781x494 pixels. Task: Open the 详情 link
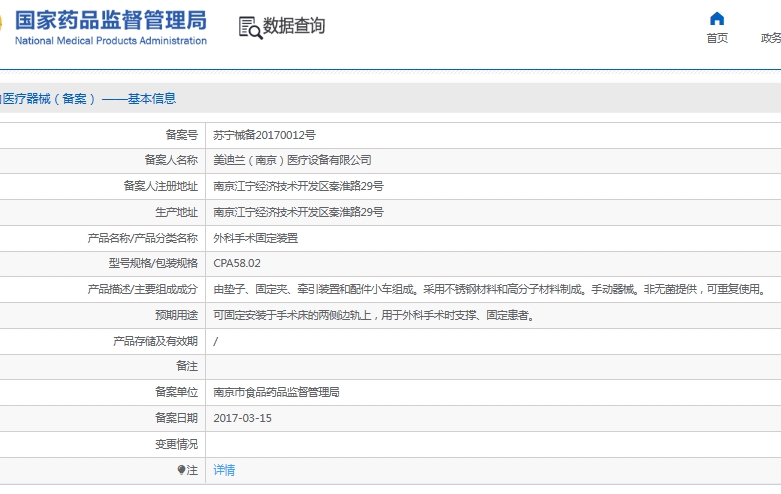coord(224,470)
